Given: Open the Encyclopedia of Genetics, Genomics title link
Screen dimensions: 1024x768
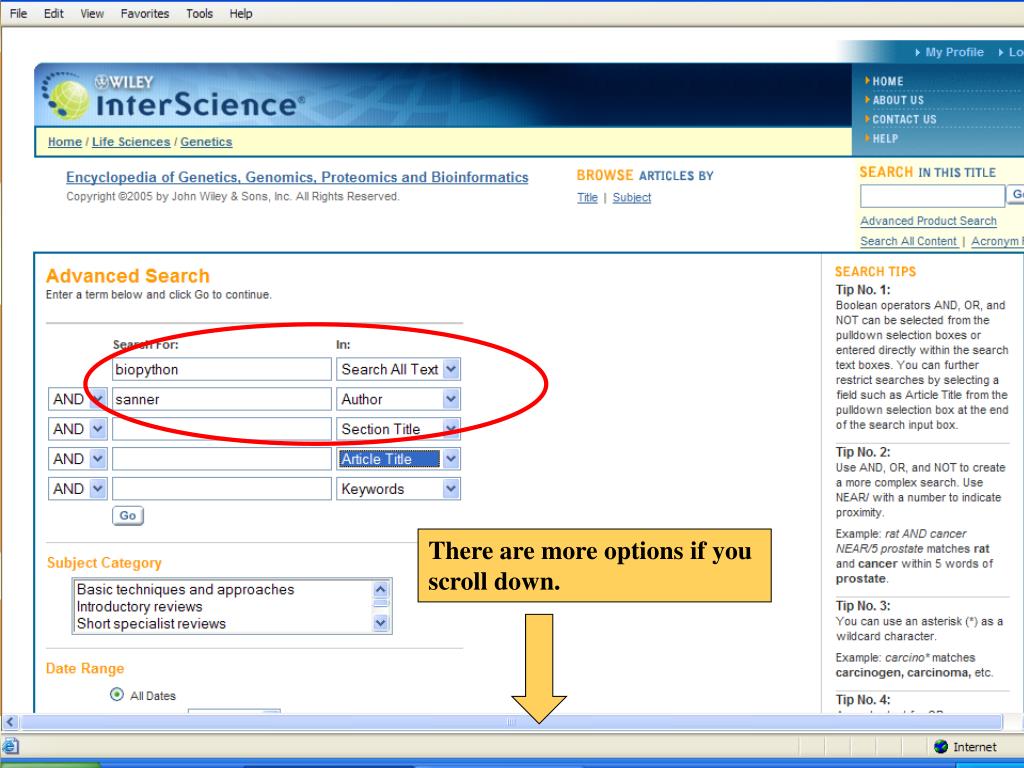Looking at the screenshot, I should coord(297,177).
